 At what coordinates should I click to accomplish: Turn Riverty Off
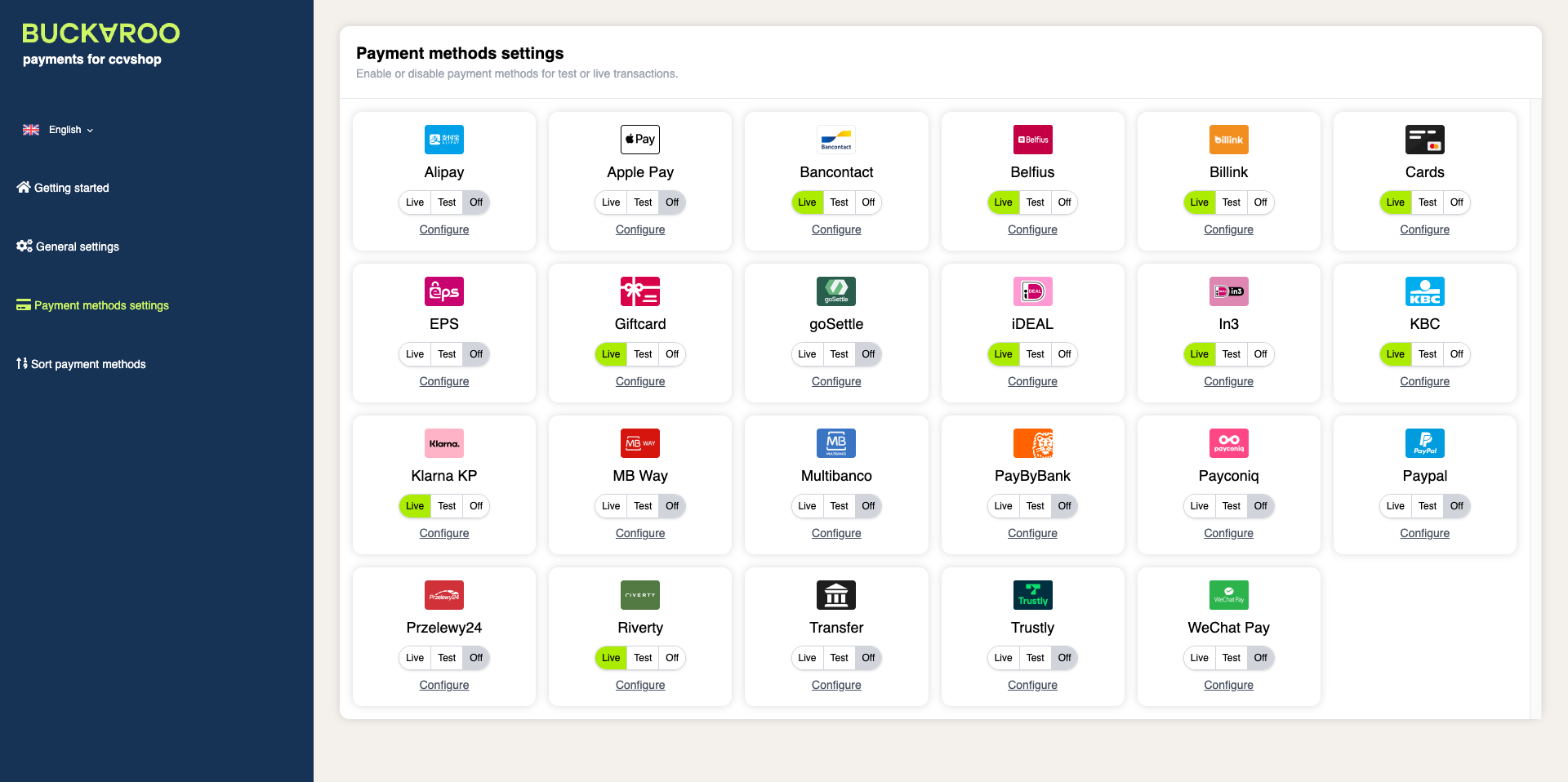672,658
